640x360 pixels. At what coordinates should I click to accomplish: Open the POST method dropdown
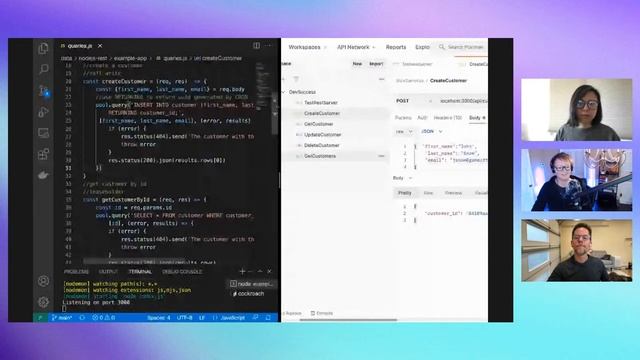414,101
